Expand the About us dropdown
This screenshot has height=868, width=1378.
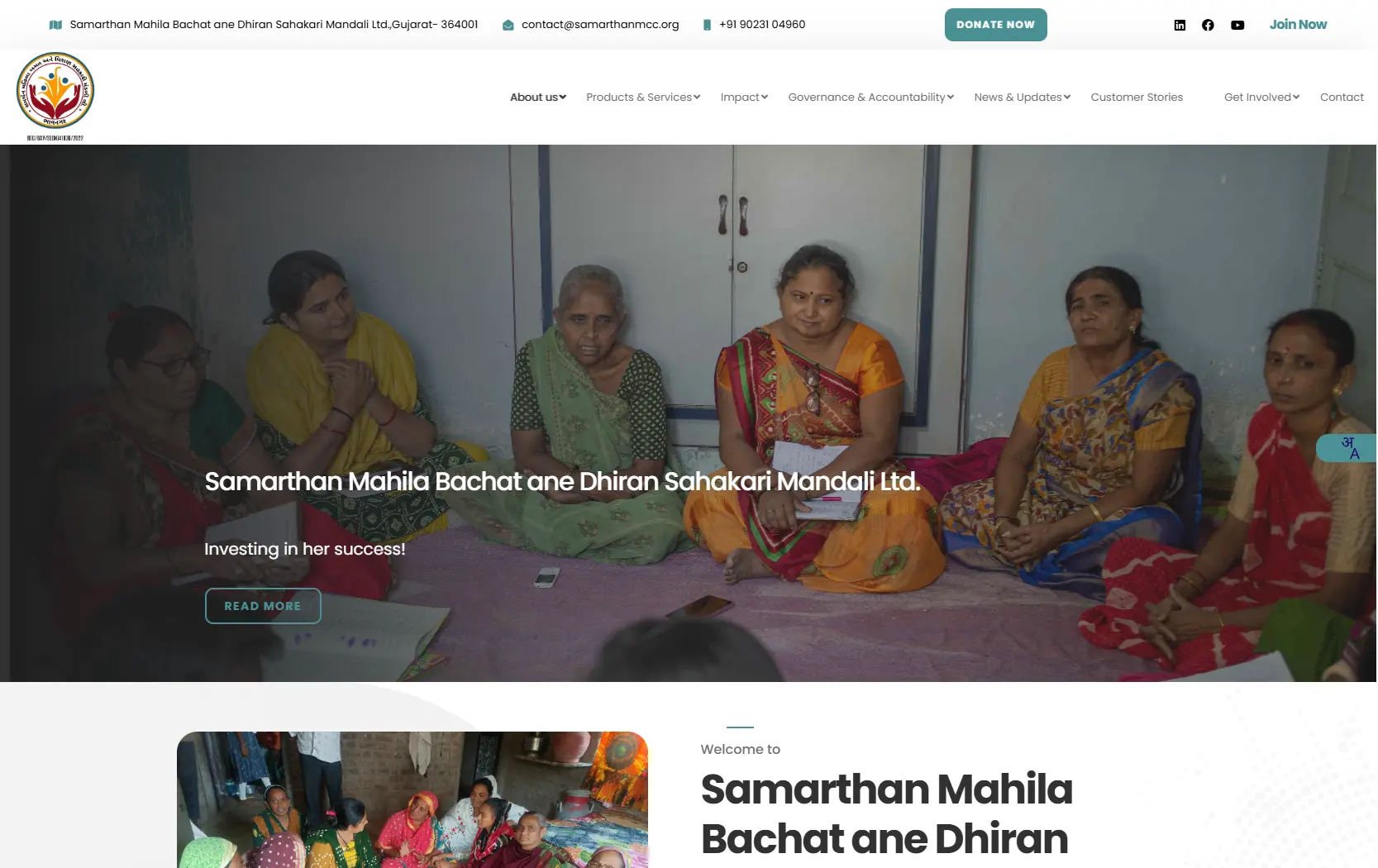538,97
